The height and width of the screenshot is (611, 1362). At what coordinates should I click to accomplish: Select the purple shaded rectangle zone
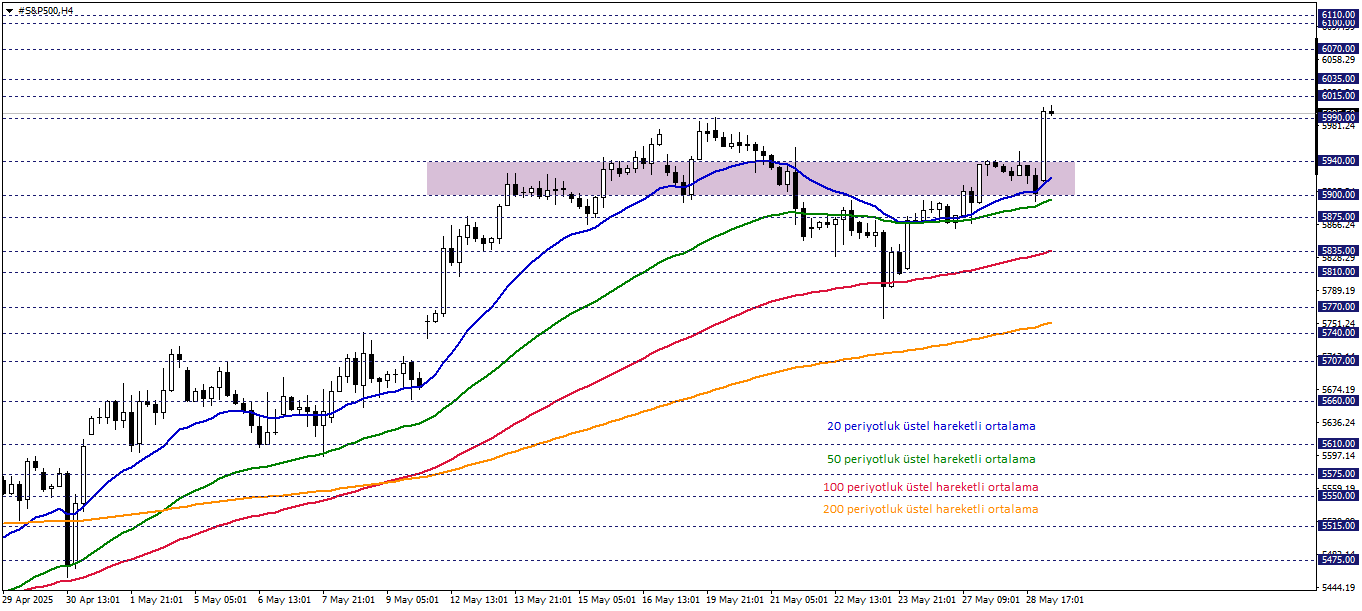751,178
